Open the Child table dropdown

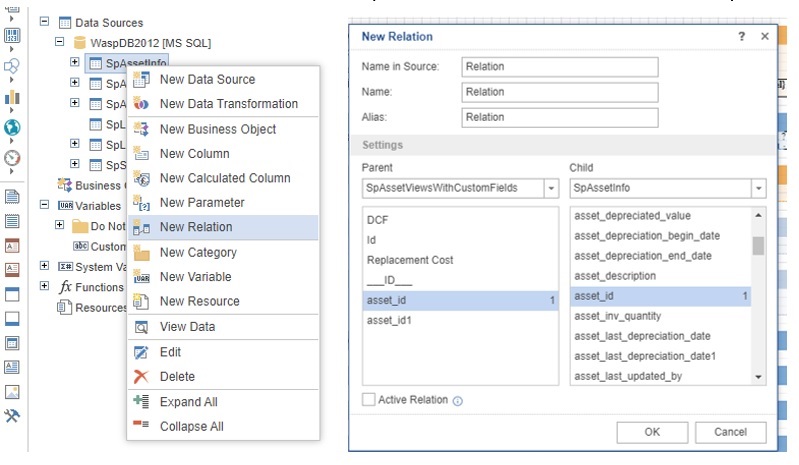[x=758, y=188]
